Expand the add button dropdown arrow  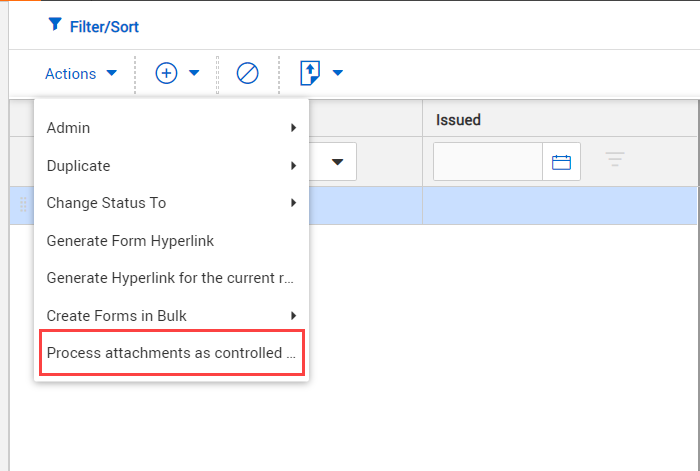click(194, 73)
